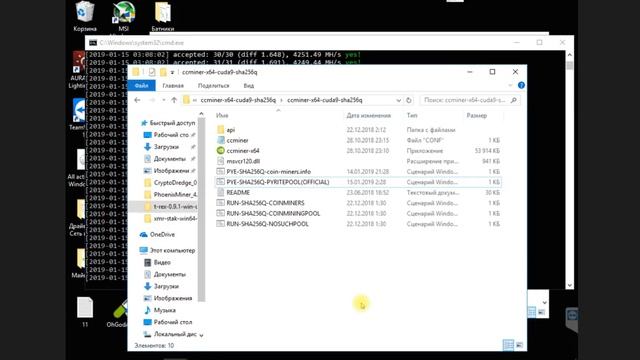
Task: Open pinned Рабочий стол quick access
Action: tap(171, 135)
